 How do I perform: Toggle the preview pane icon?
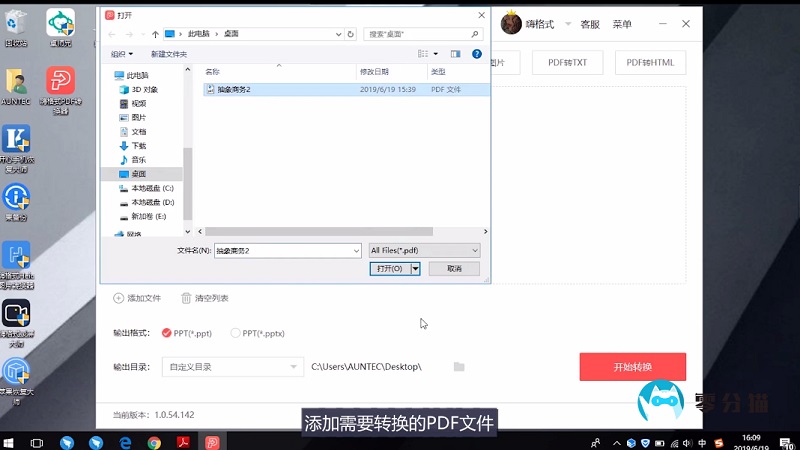[455, 53]
